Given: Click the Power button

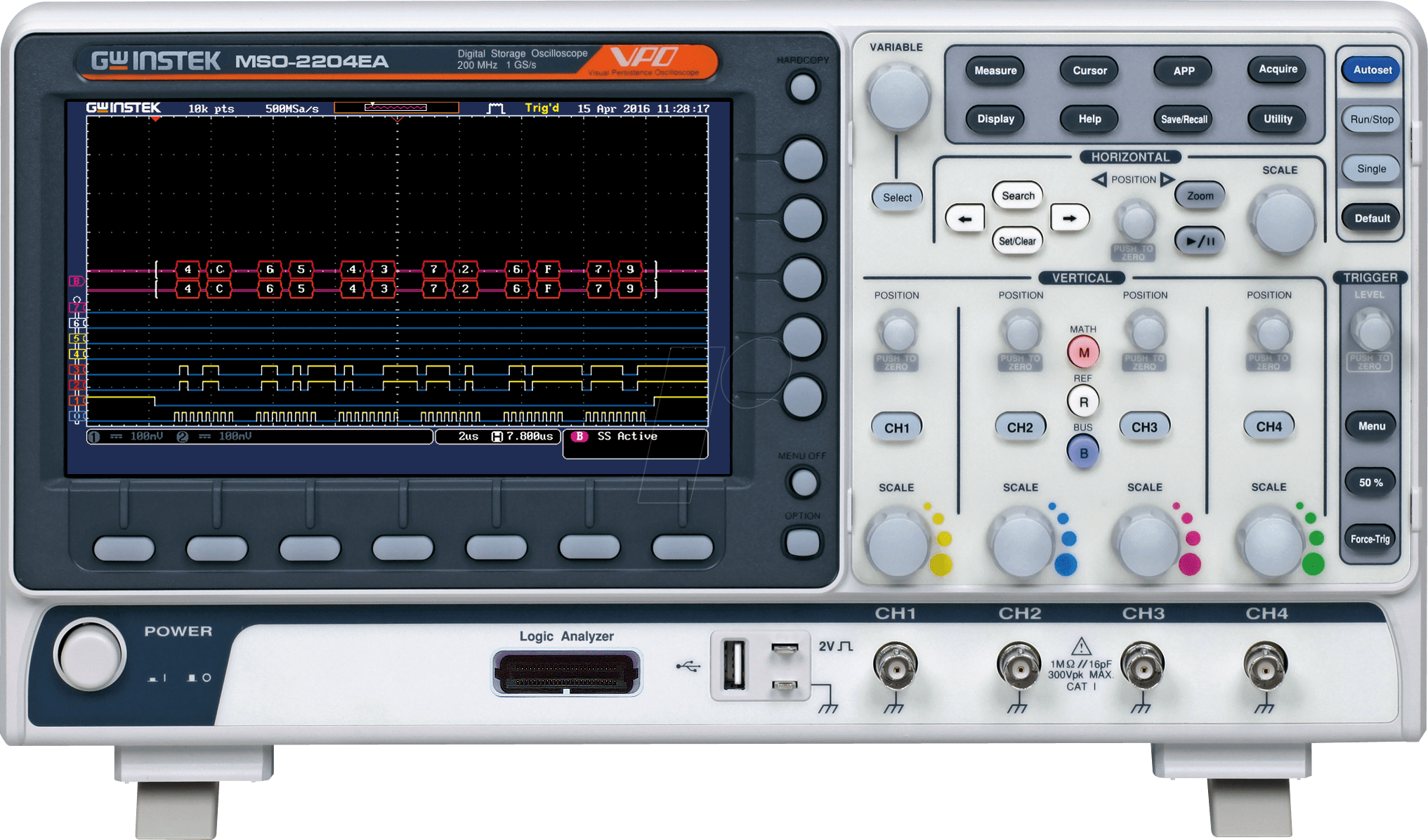Looking at the screenshot, I should click(x=89, y=654).
